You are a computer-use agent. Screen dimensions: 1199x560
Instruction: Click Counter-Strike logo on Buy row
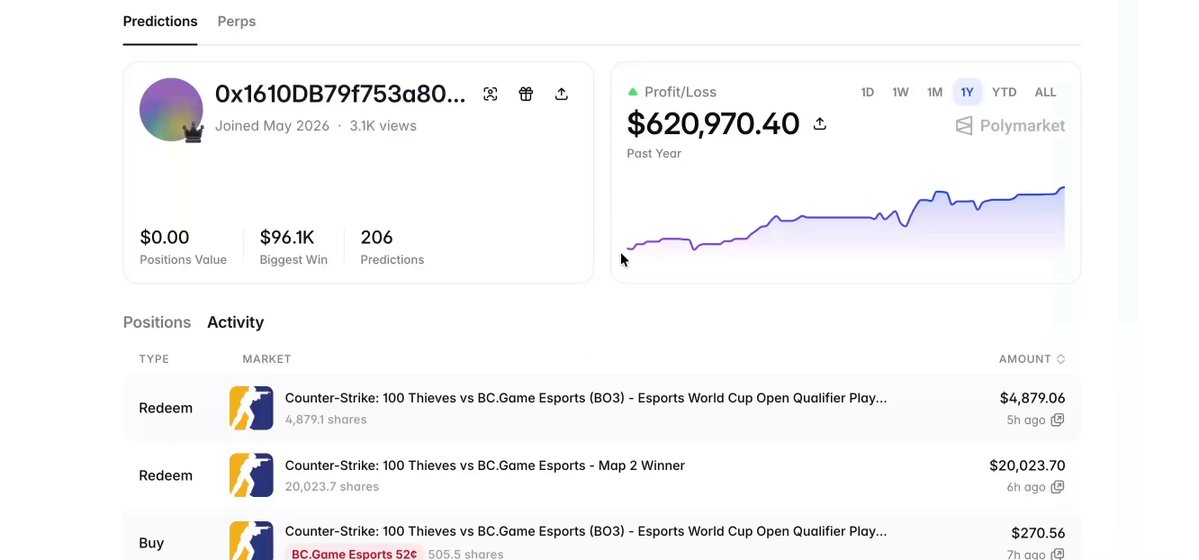point(252,541)
